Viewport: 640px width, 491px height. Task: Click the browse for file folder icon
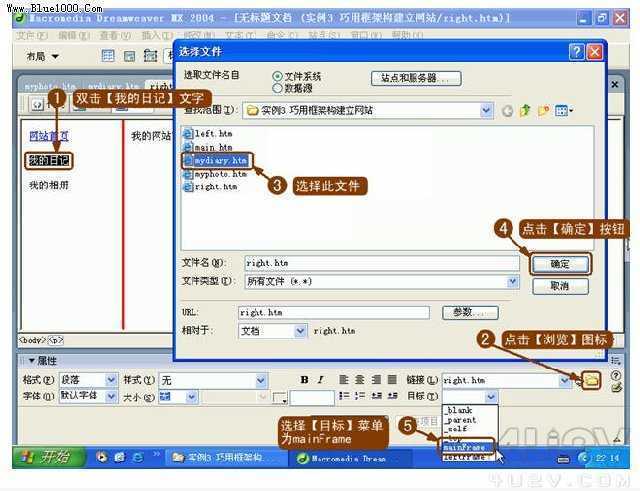[591, 380]
